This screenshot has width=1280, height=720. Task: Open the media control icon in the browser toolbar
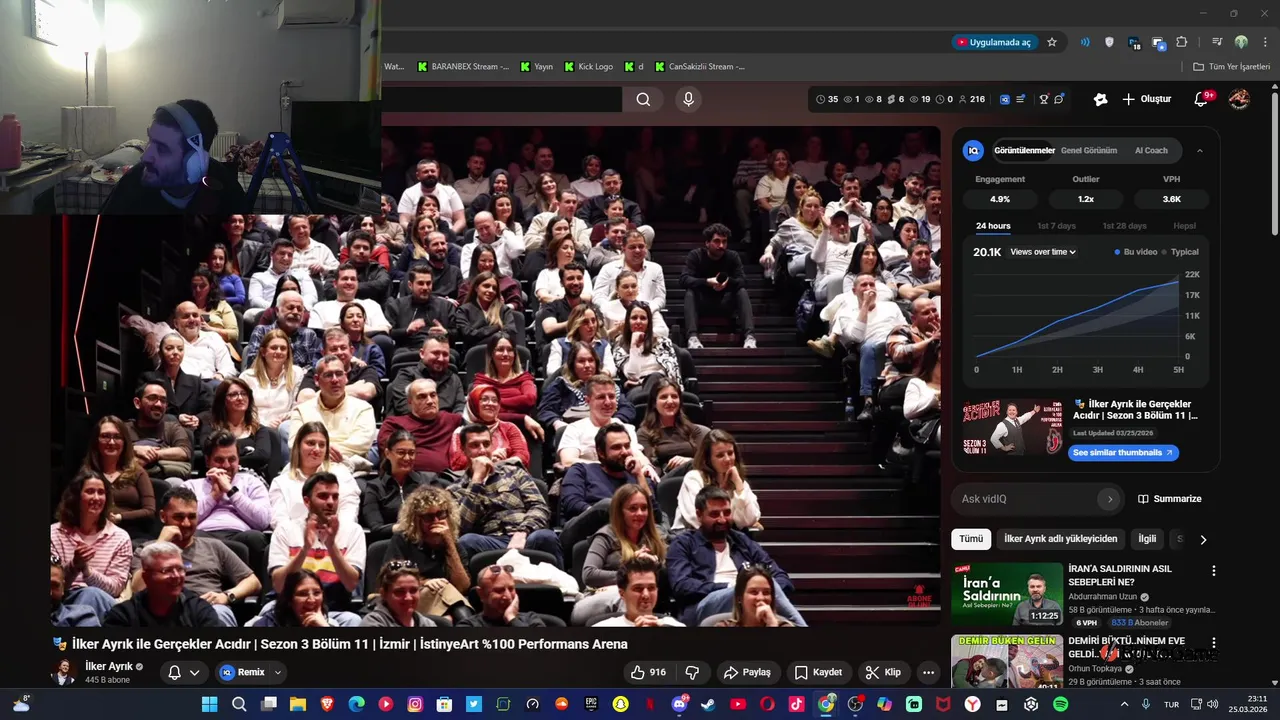(x=1217, y=42)
